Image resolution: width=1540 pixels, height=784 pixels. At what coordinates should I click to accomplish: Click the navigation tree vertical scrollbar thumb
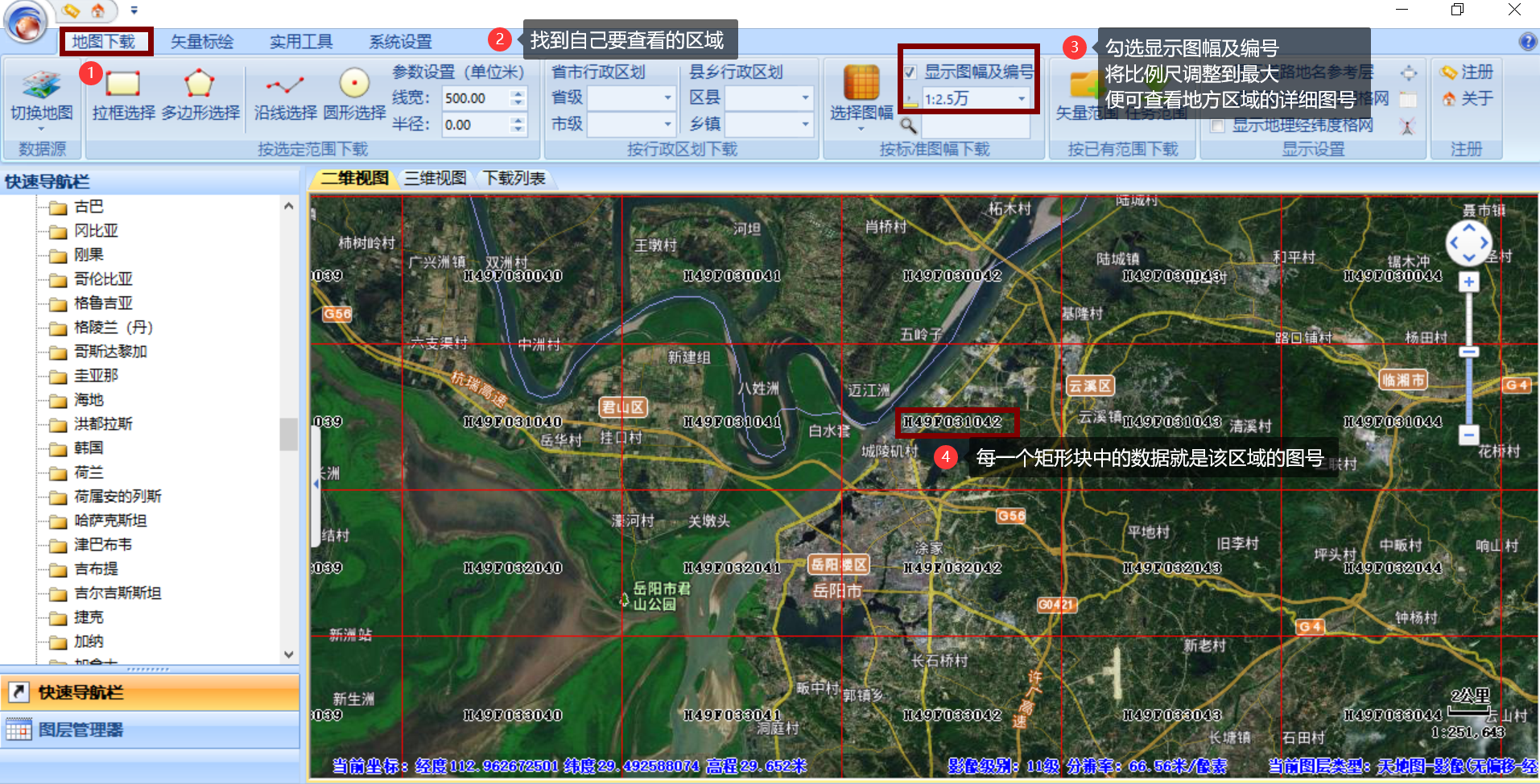click(x=288, y=434)
